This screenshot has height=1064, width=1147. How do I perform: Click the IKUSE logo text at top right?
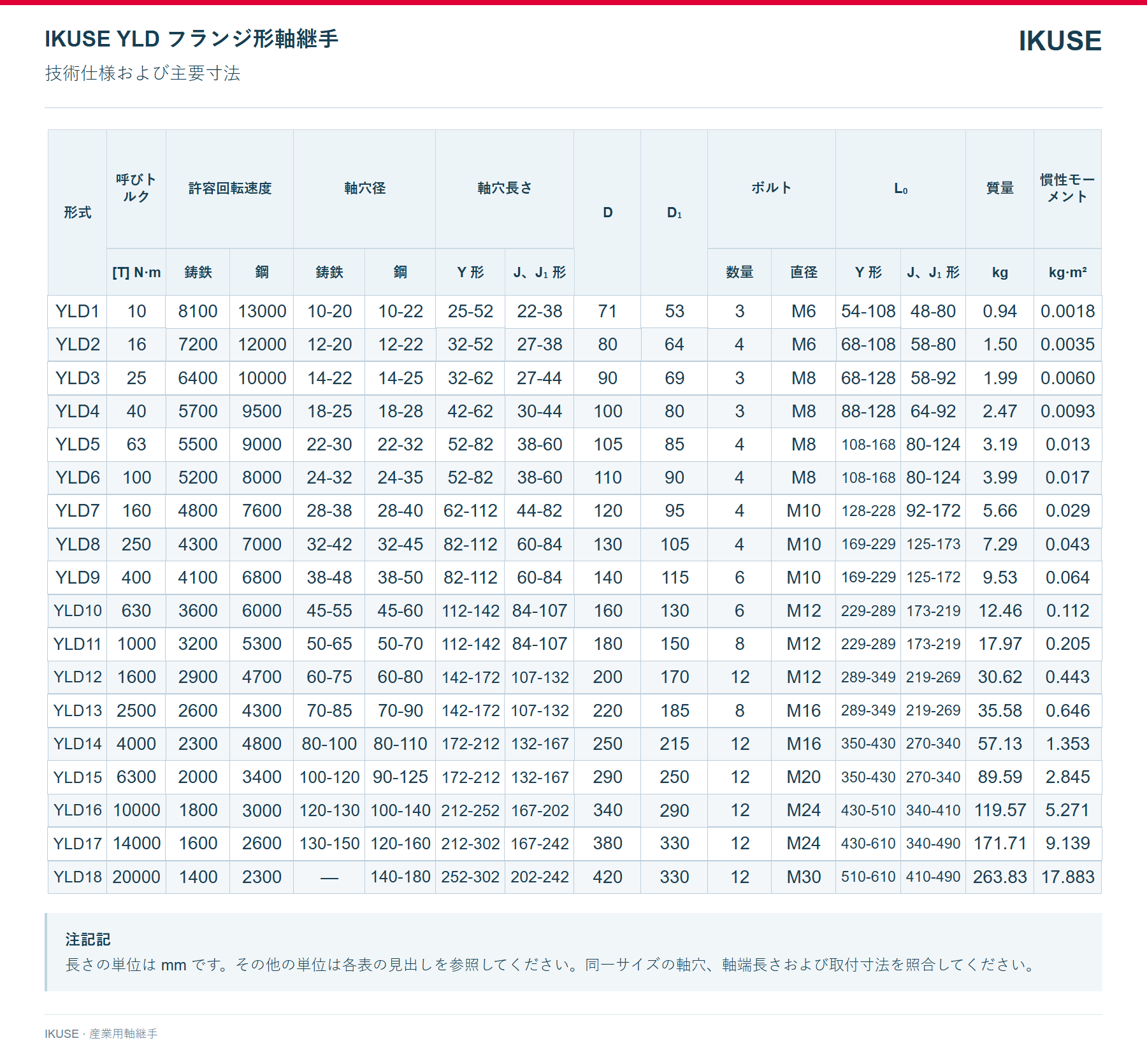1060,41
